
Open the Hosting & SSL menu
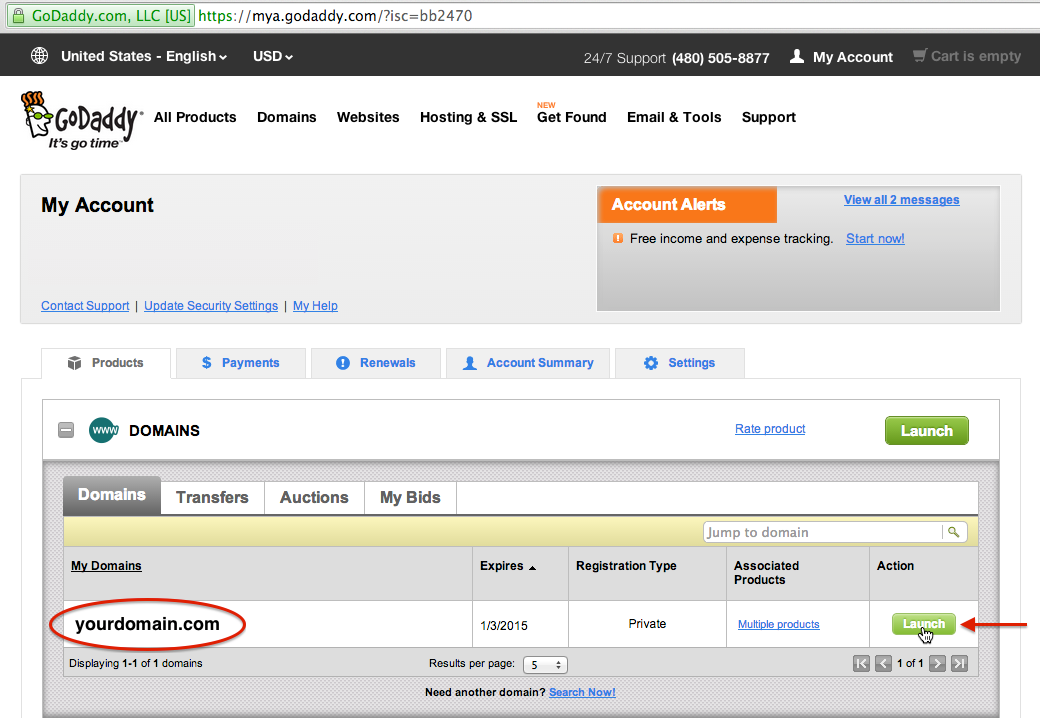coord(468,117)
